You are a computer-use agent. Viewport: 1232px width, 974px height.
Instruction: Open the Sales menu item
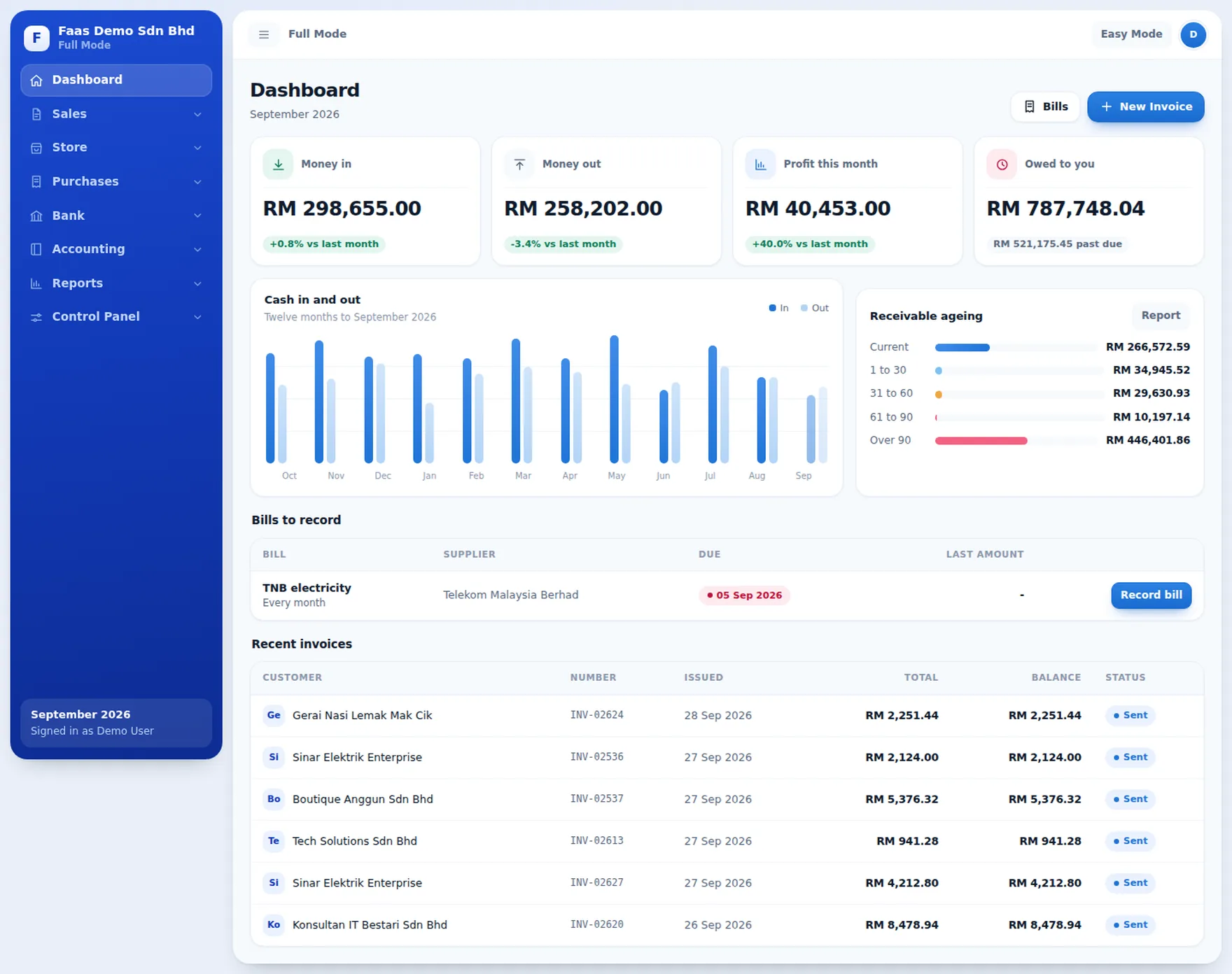coord(116,114)
